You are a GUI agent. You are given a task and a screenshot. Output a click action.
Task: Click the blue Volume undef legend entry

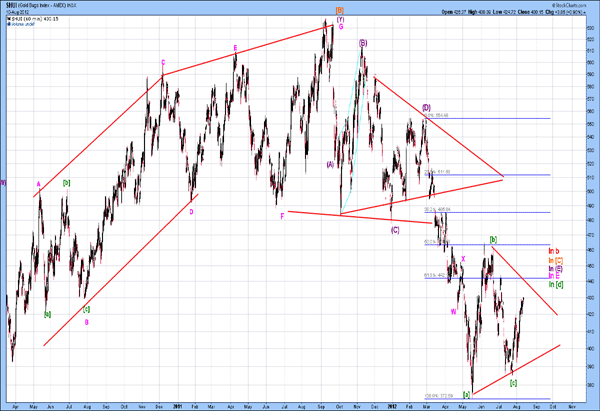coord(22,24)
